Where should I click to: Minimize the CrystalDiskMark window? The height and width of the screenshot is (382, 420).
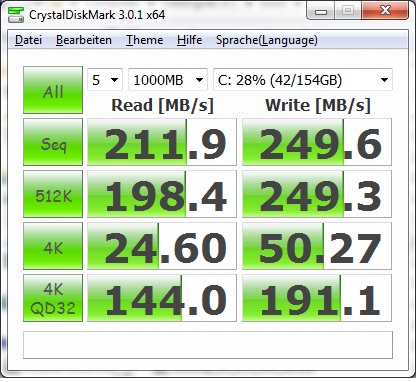click(320, 12)
